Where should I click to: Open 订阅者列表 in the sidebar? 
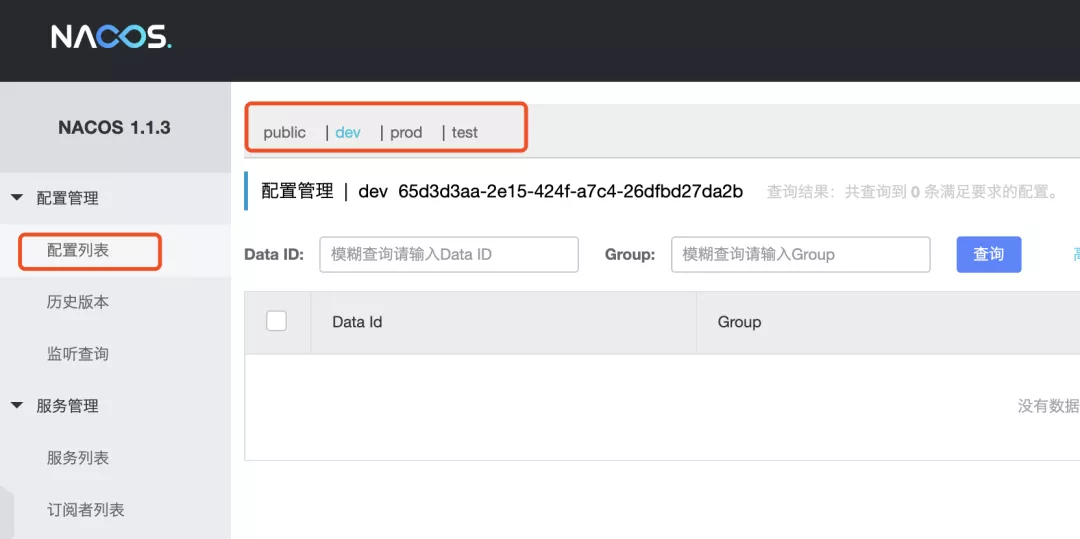click(85, 510)
